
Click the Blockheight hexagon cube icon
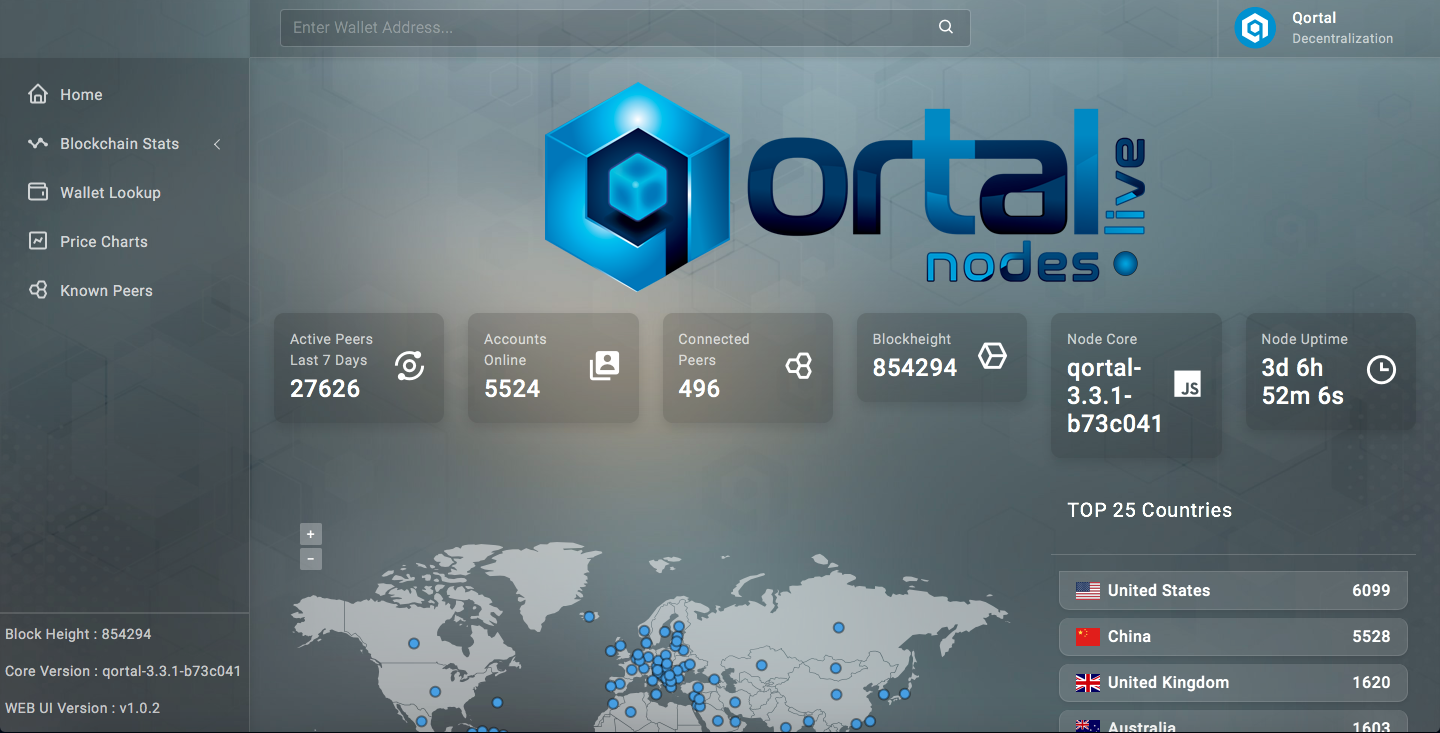click(x=992, y=355)
